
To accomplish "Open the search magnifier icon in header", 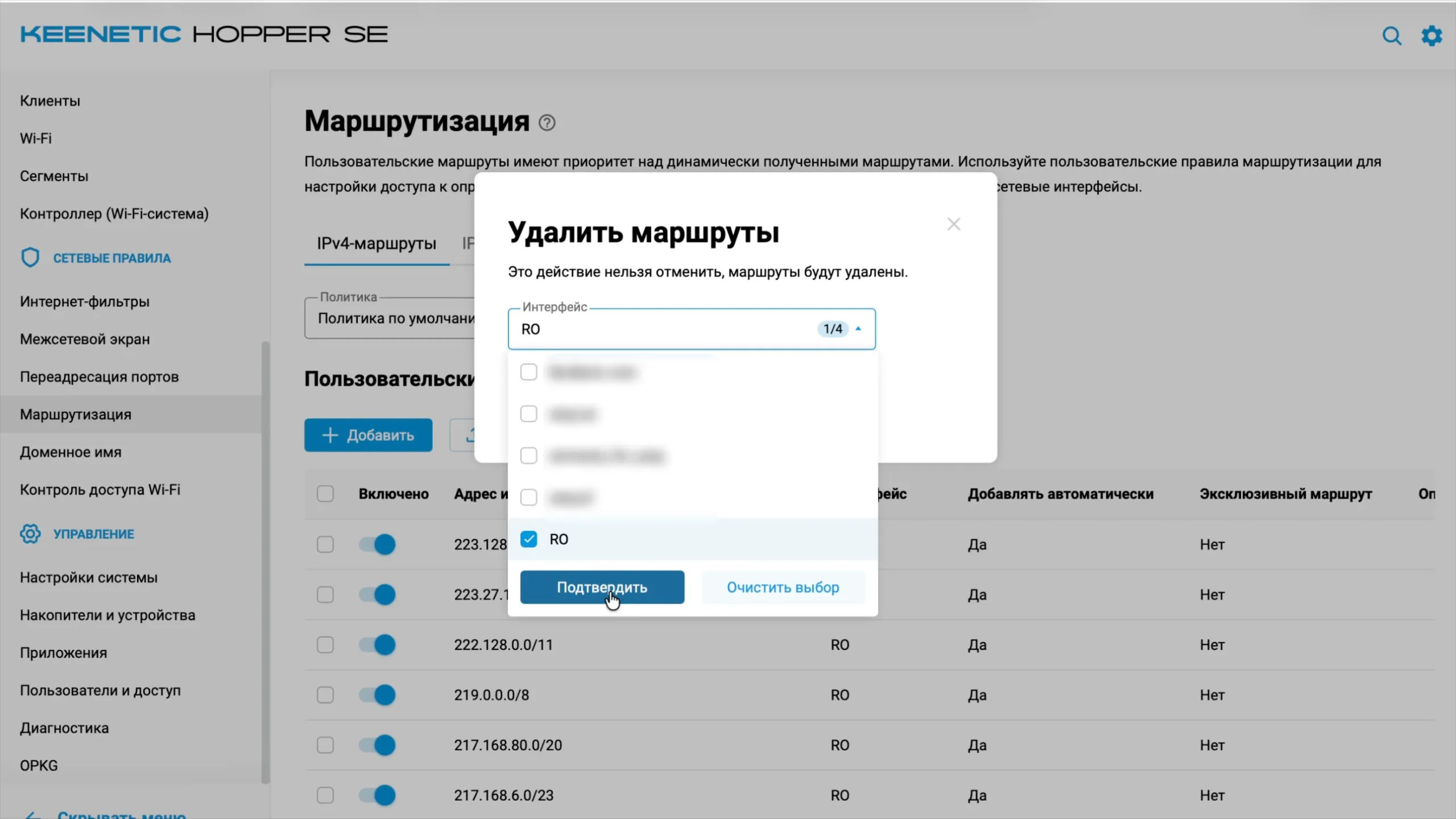I will point(1392,36).
